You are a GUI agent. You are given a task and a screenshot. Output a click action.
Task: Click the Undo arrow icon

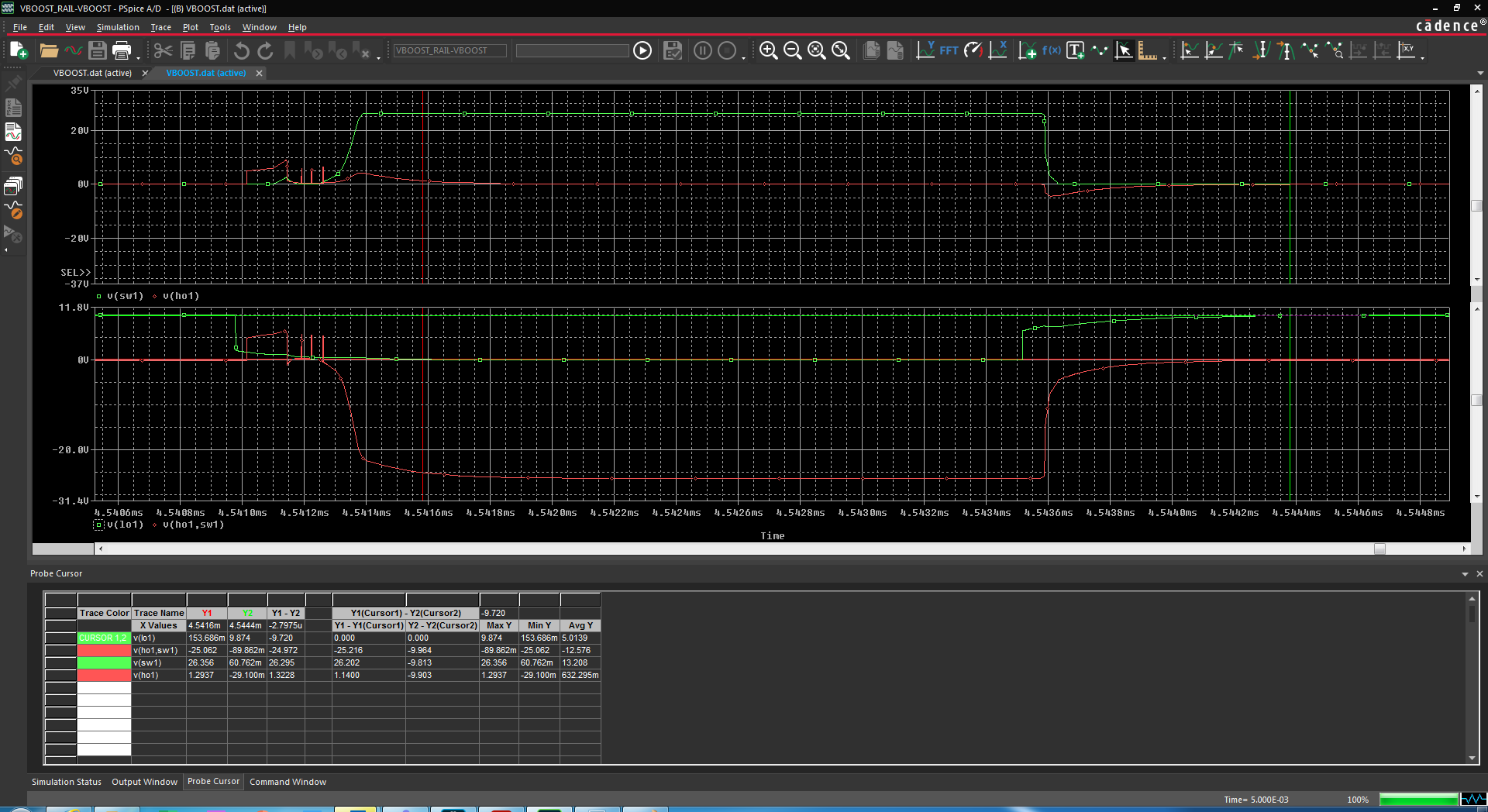point(241,50)
